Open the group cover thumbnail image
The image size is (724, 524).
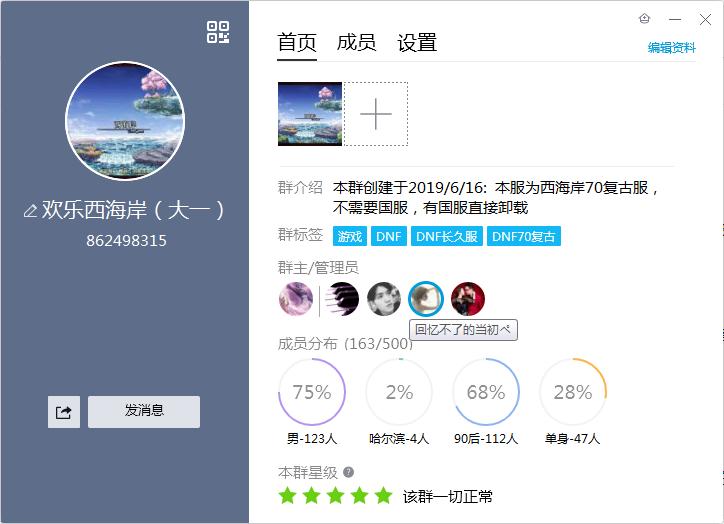(x=310, y=114)
